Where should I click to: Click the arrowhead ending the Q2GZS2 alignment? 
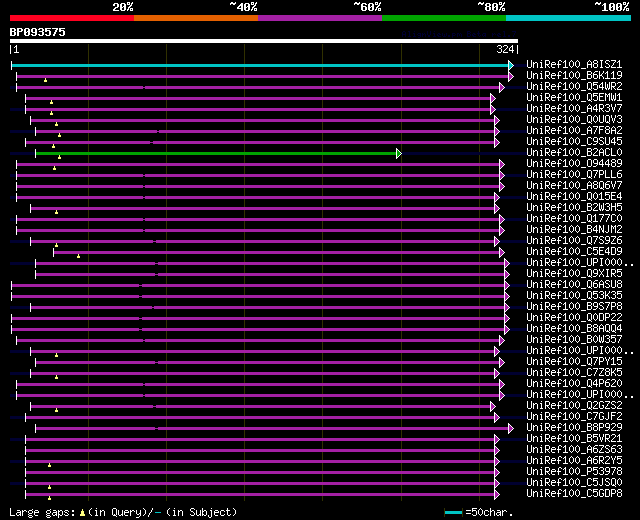(x=493, y=407)
